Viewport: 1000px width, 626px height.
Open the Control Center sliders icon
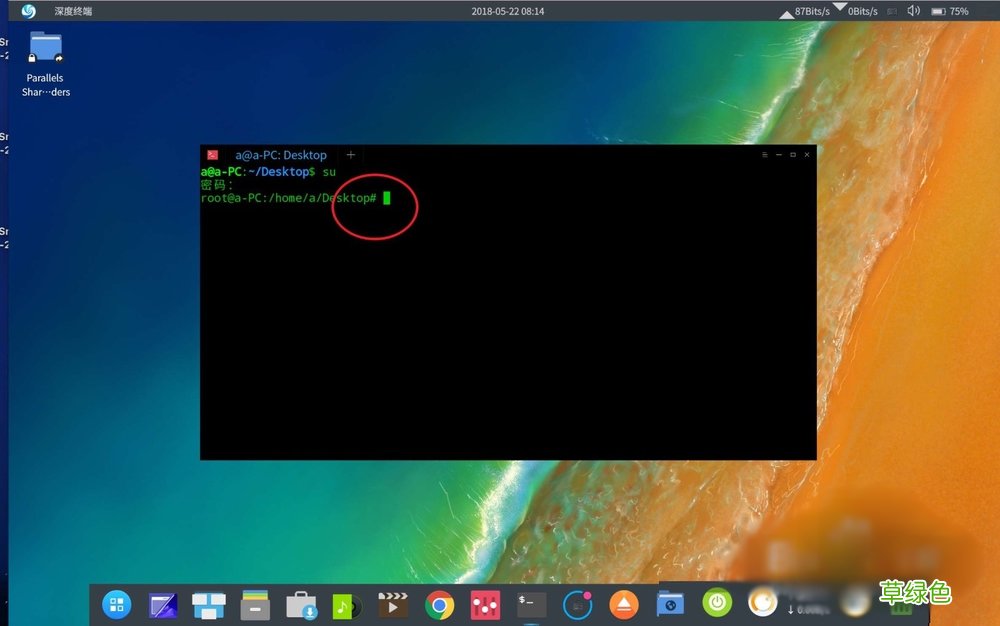click(x=483, y=604)
